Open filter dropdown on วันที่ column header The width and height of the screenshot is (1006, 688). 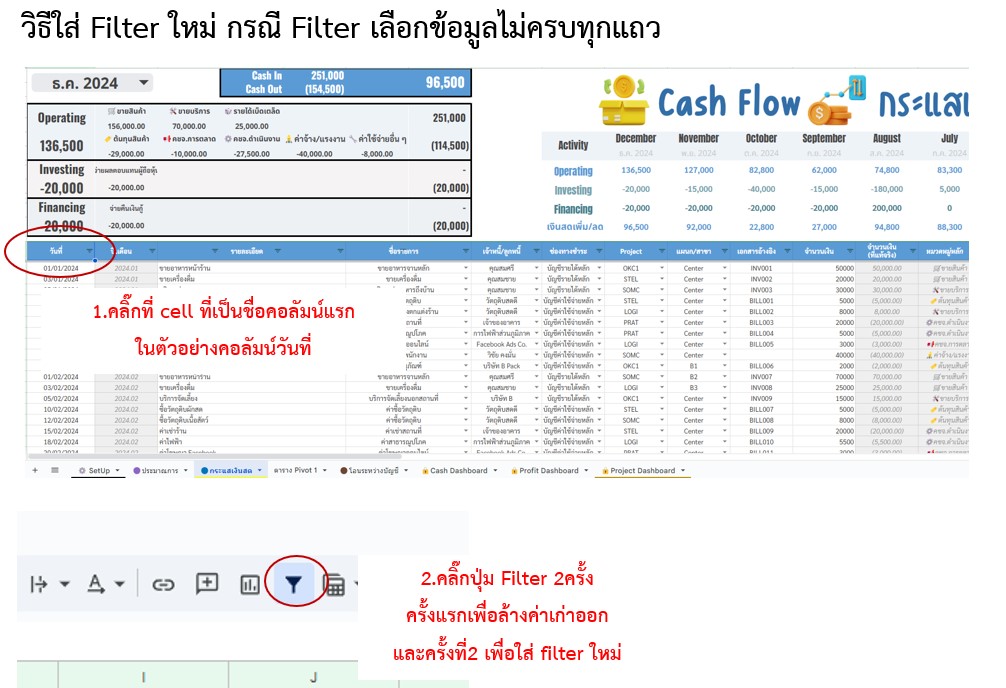89,250
